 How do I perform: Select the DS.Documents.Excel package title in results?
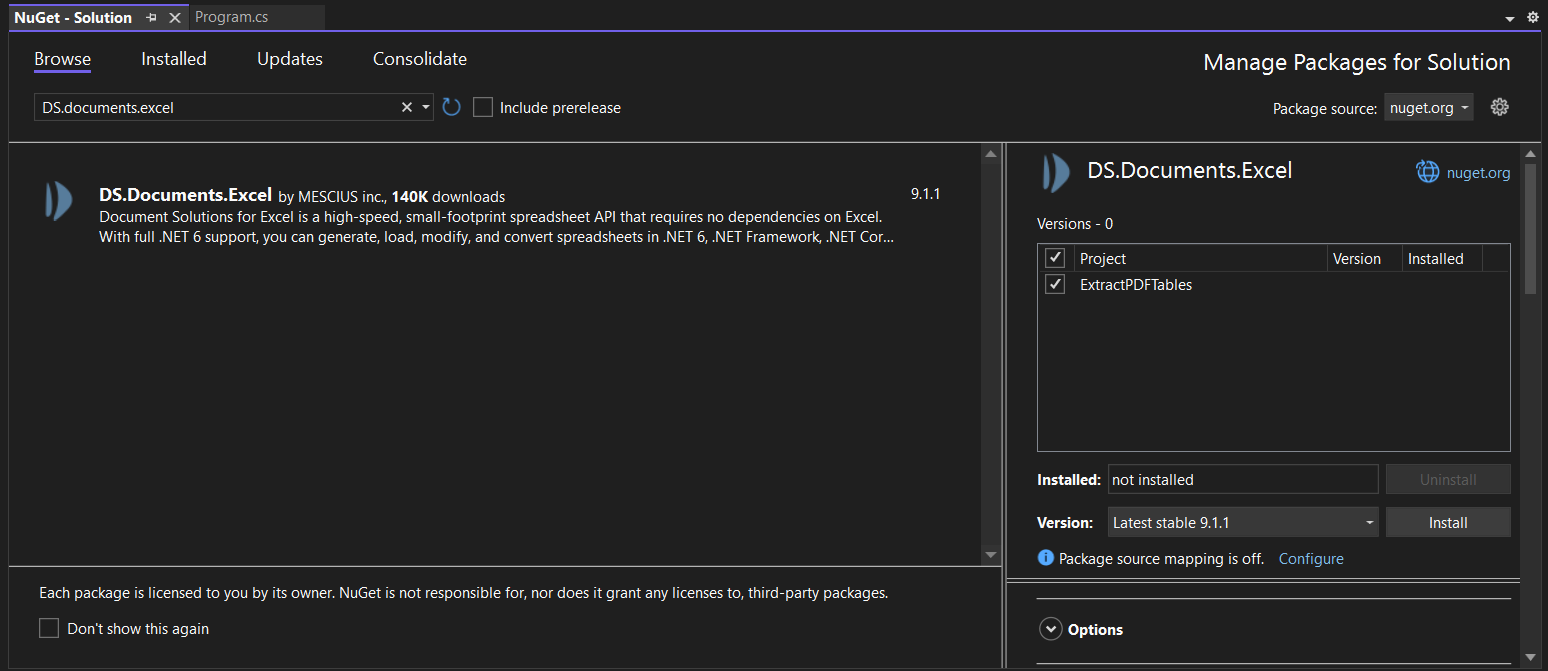pos(185,195)
